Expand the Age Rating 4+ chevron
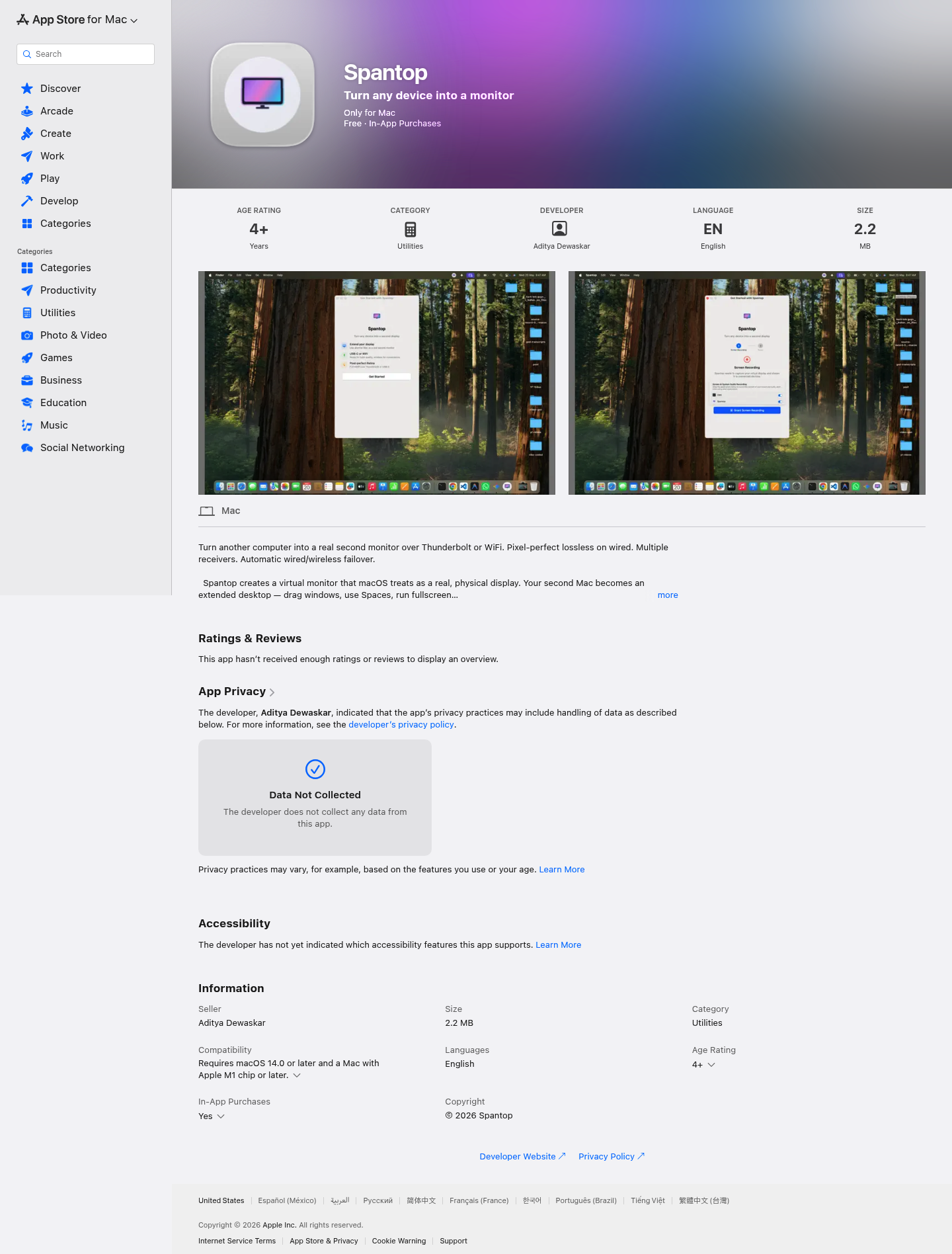The height and width of the screenshot is (1254, 952). (x=711, y=1065)
